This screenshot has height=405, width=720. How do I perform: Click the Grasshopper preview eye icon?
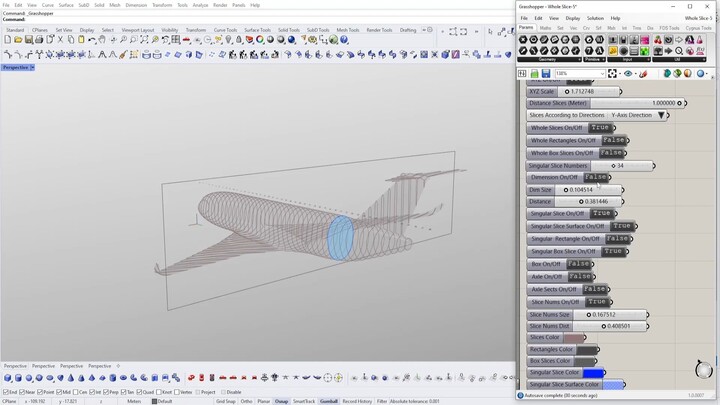[630, 73]
